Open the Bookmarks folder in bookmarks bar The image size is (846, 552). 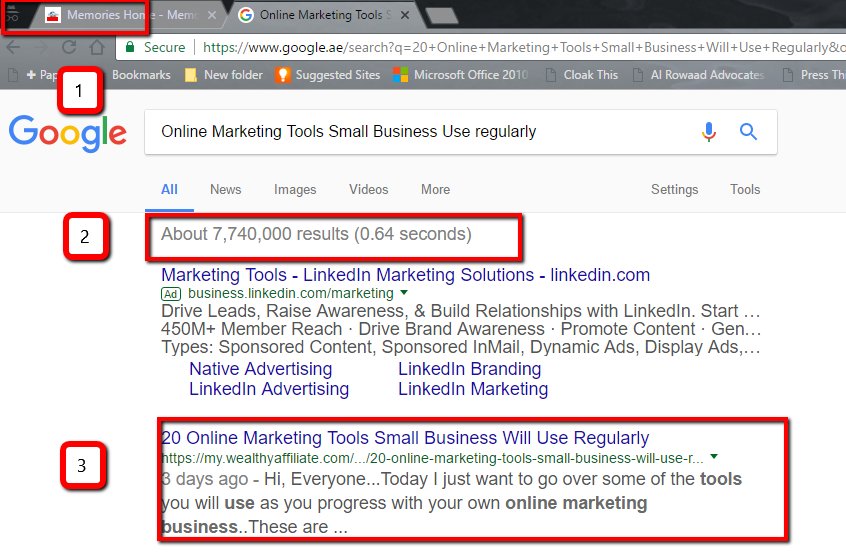tap(141, 75)
